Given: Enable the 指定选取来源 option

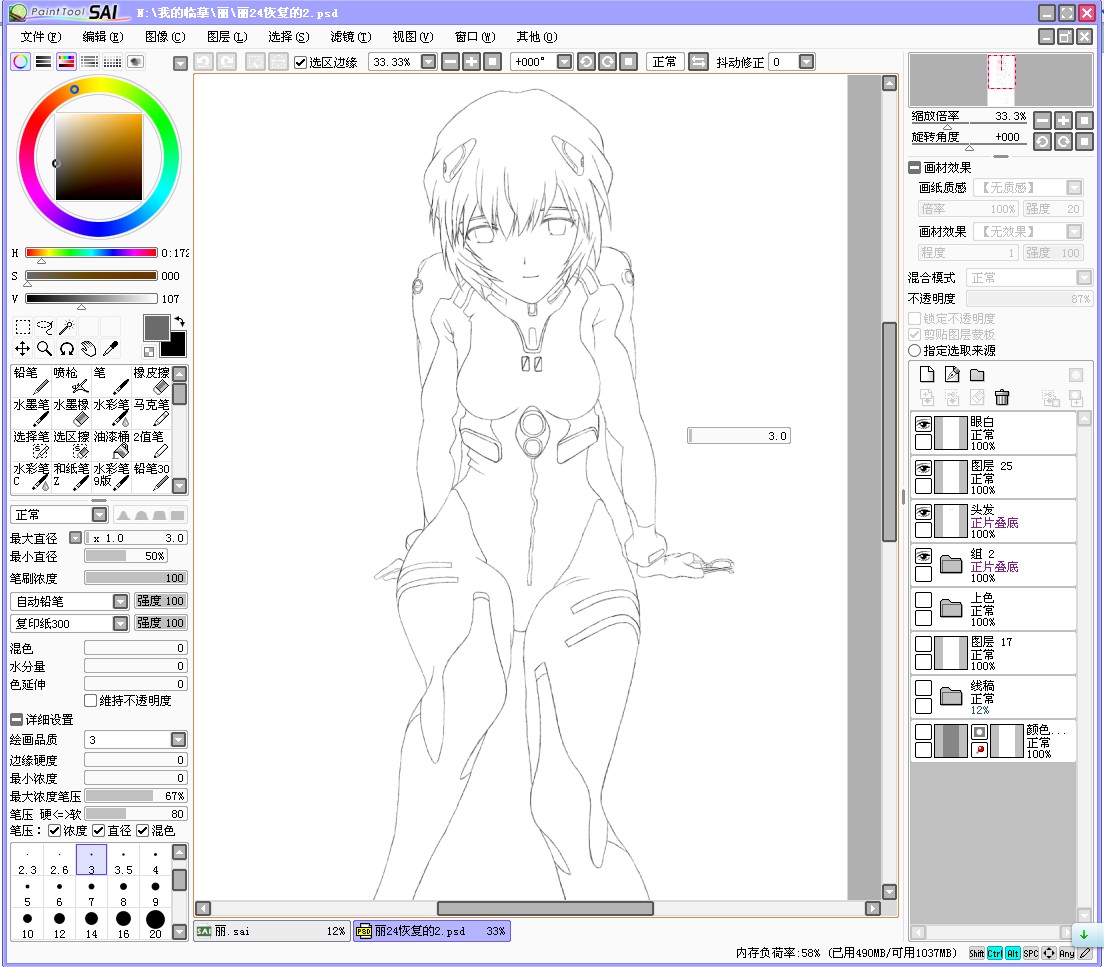Looking at the screenshot, I should click(915, 351).
